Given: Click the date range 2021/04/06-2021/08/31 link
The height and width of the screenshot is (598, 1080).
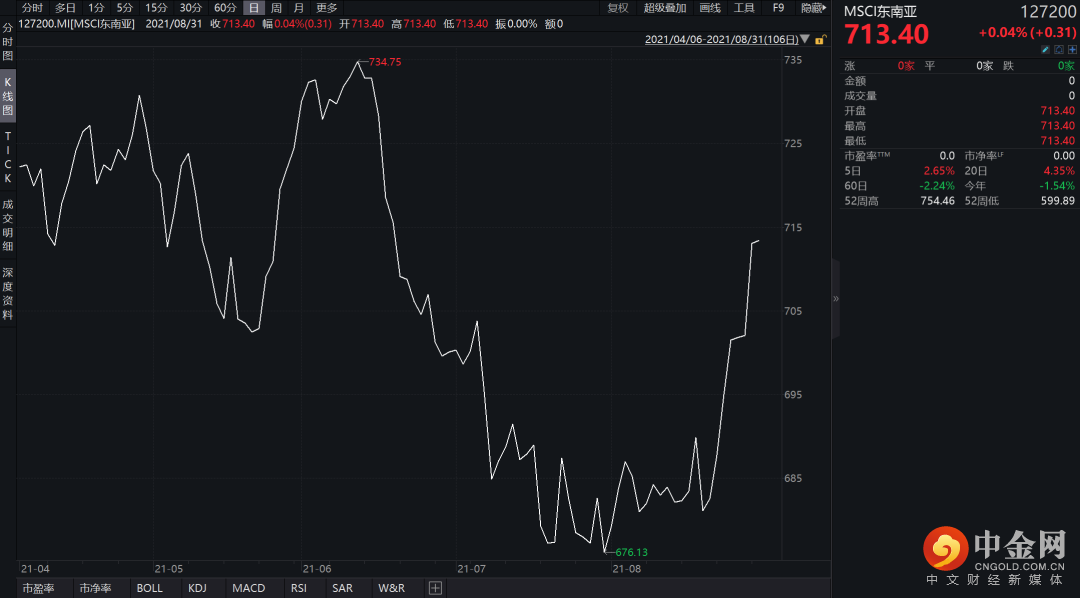Looking at the screenshot, I should (x=721, y=40).
